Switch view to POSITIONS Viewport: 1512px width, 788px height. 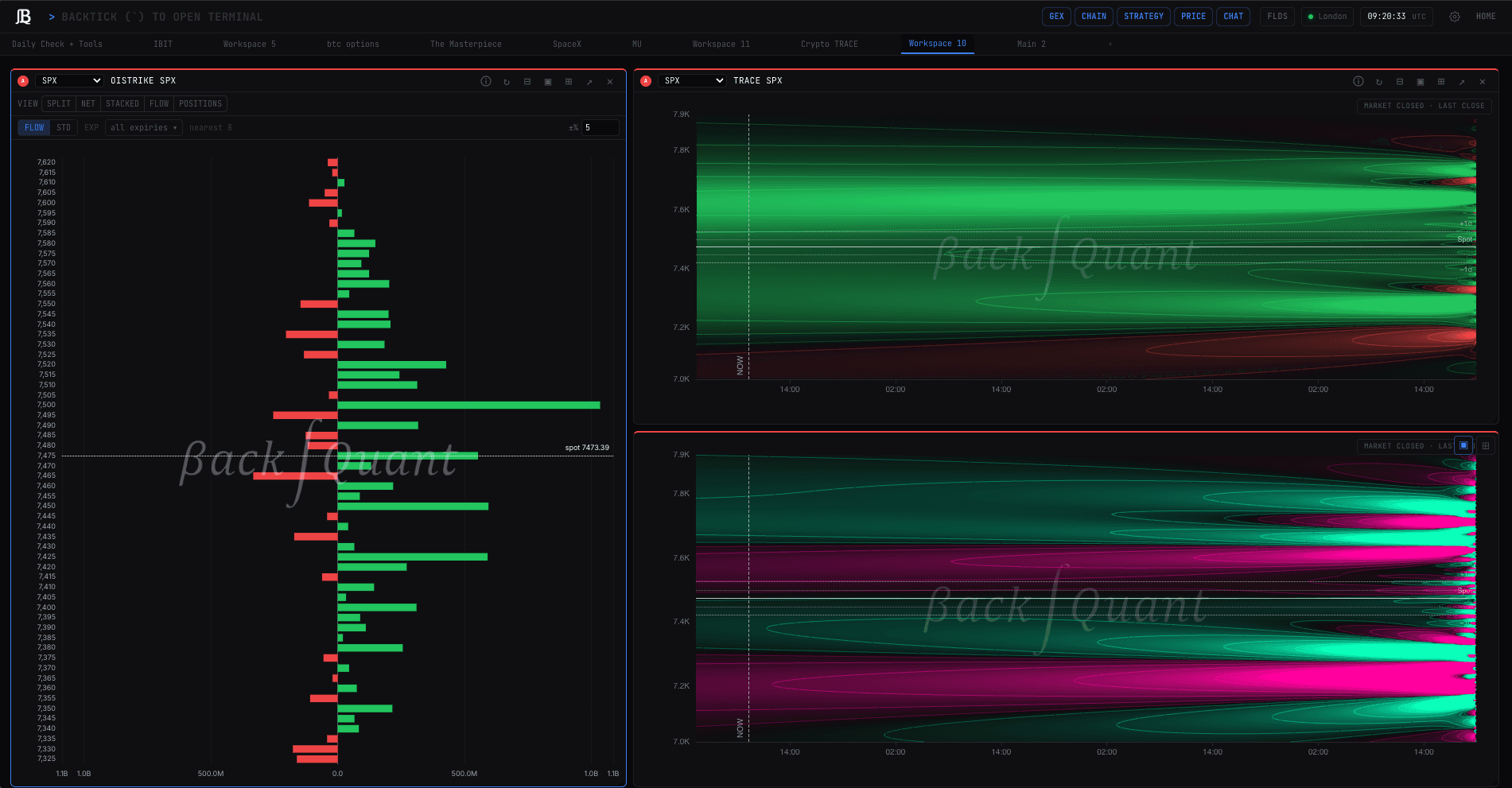coord(200,104)
